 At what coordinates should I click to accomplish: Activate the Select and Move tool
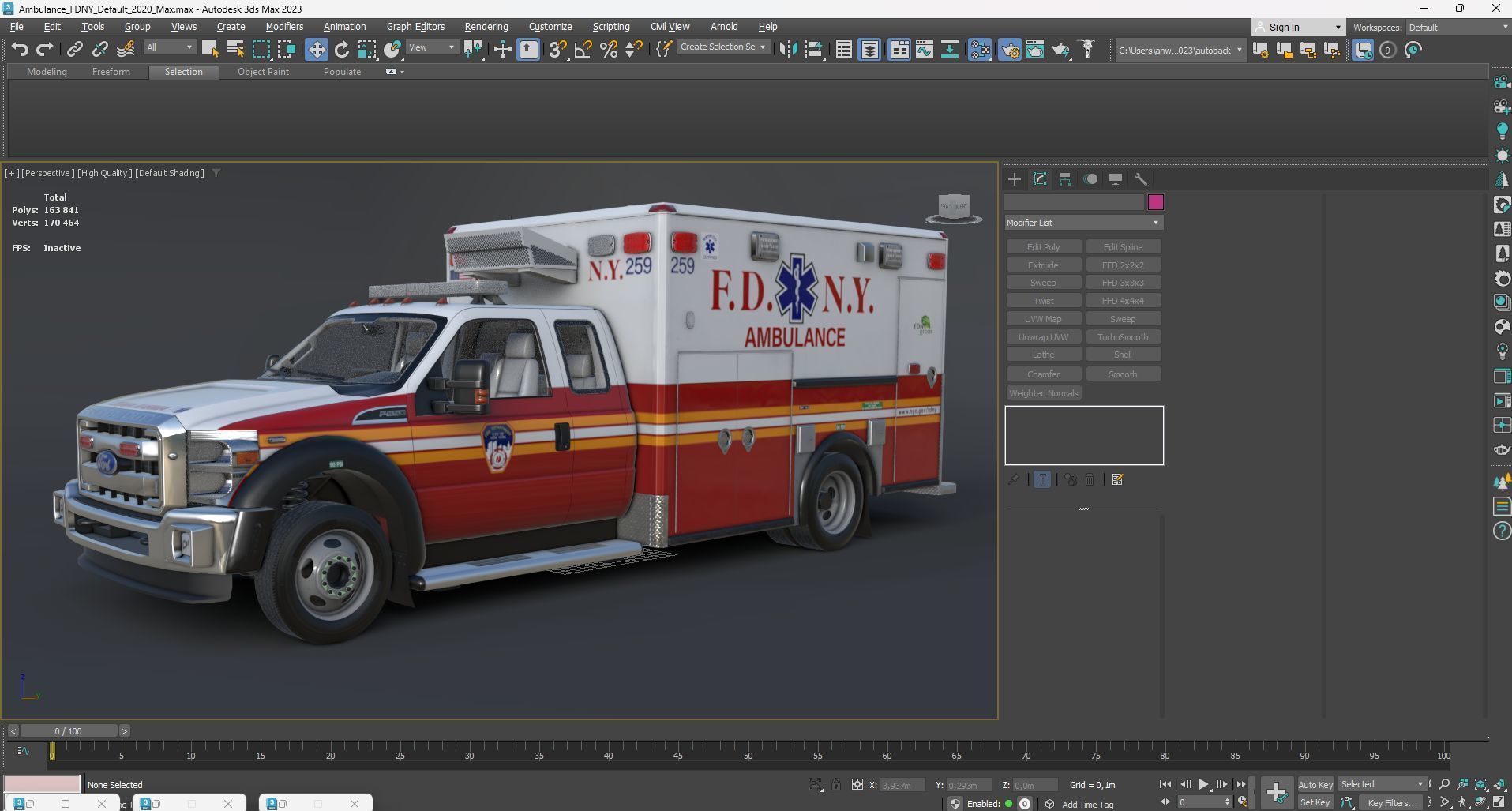[x=316, y=50]
